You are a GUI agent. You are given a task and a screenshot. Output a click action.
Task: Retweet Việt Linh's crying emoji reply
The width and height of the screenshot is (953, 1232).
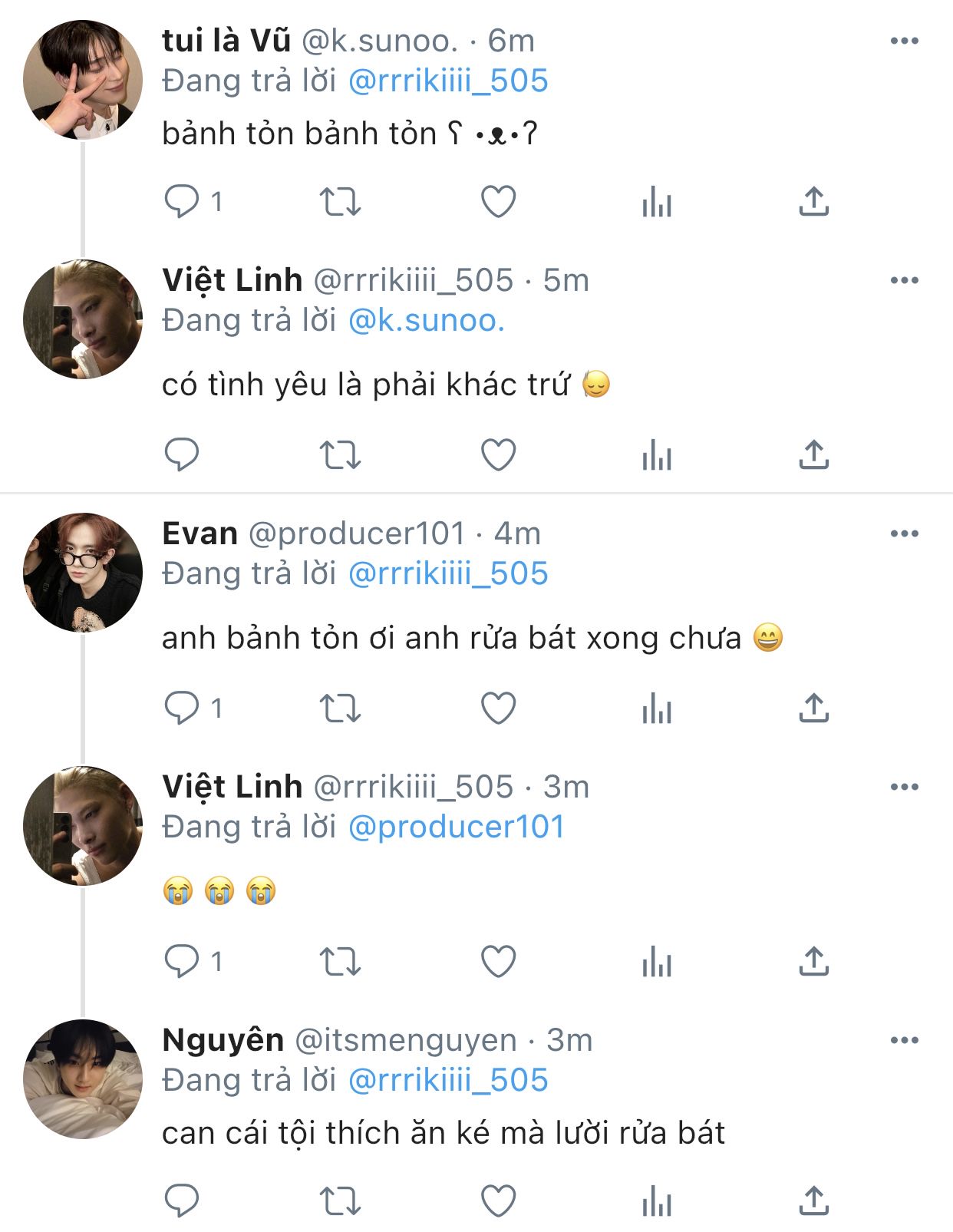(x=339, y=962)
